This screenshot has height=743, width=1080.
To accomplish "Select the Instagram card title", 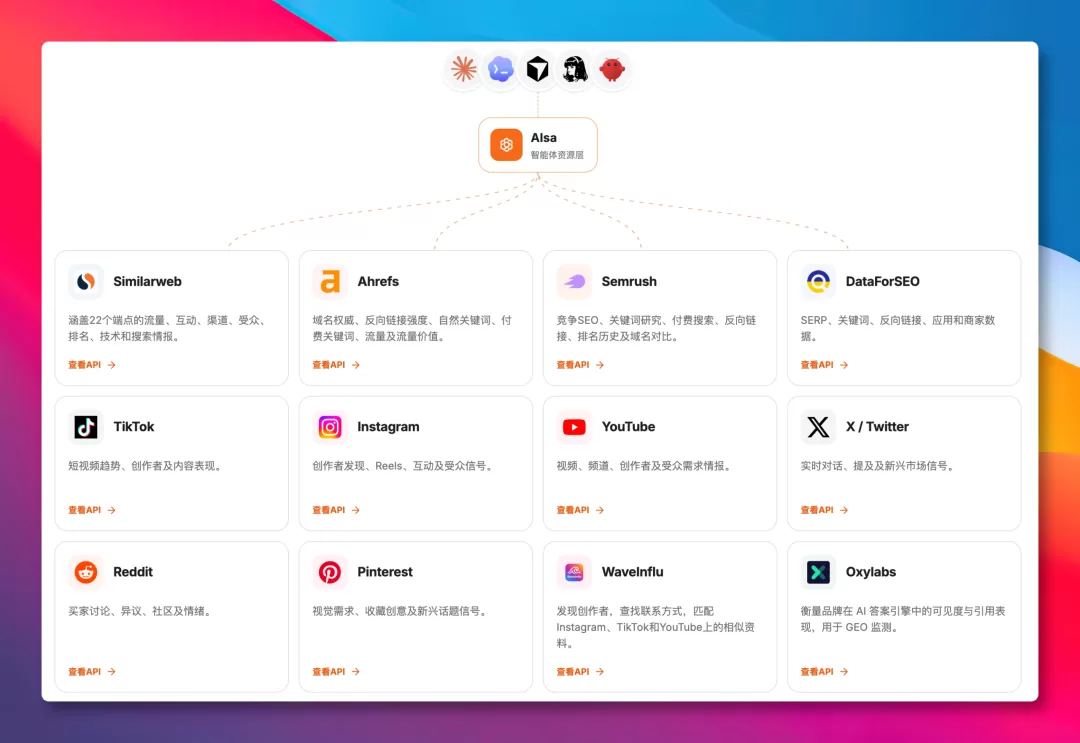I will tap(388, 427).
